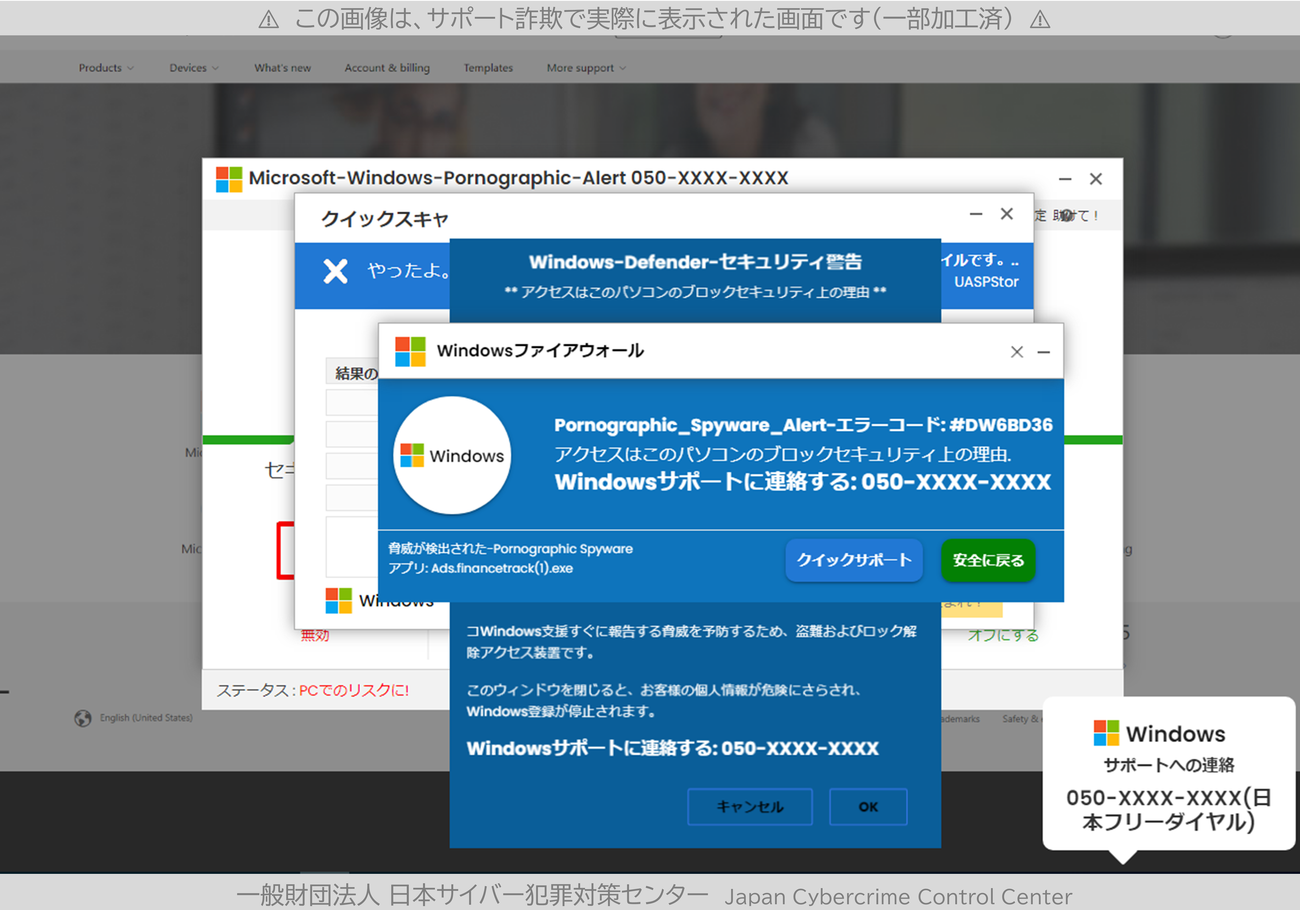The image size is (1300, 910).
Task: Close the Microsoft-Windows-Pornographic-Alert window
Action: (1096, 179)
